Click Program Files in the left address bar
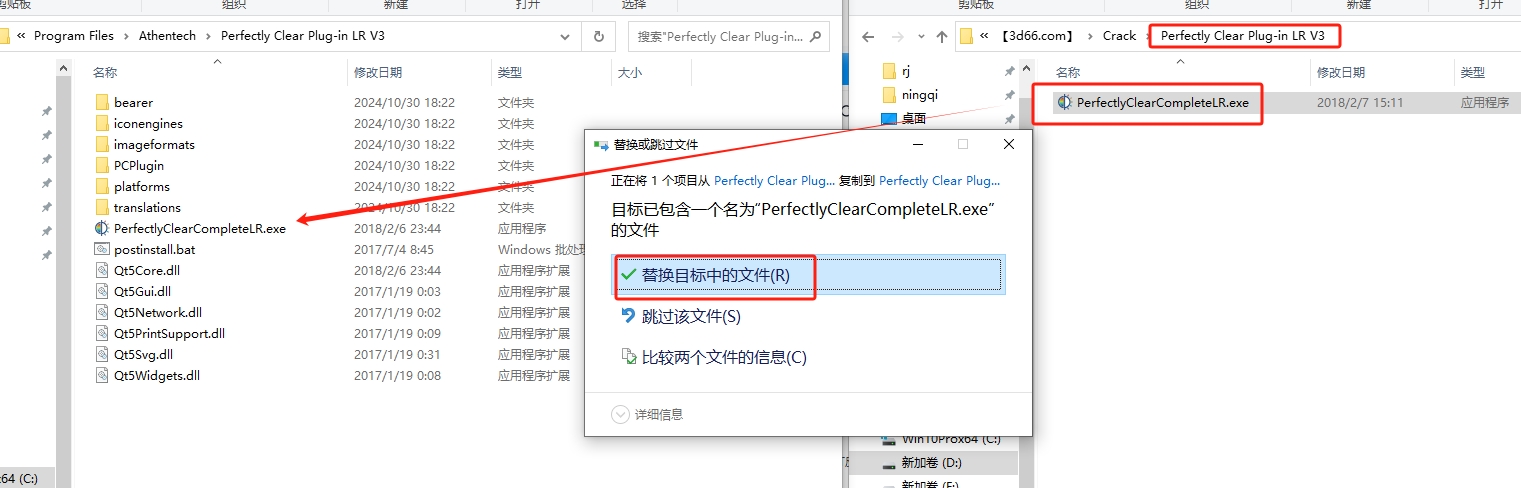This screenshot has height=488, width=1521. pyautogui.click(x=74, y=36)
